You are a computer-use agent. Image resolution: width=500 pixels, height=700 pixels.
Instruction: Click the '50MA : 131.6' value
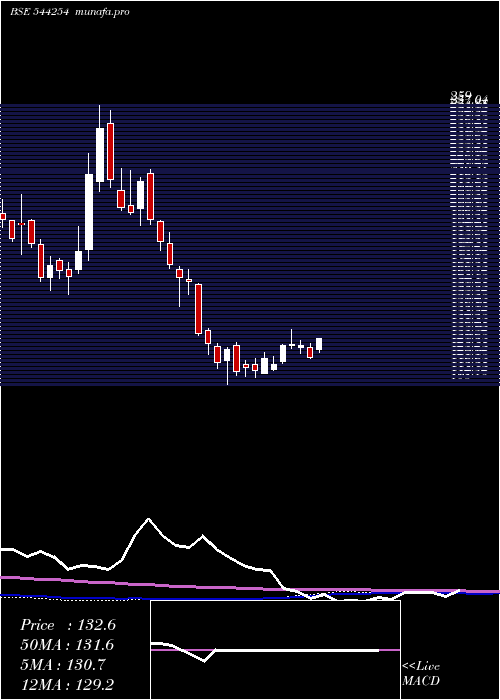67,645
